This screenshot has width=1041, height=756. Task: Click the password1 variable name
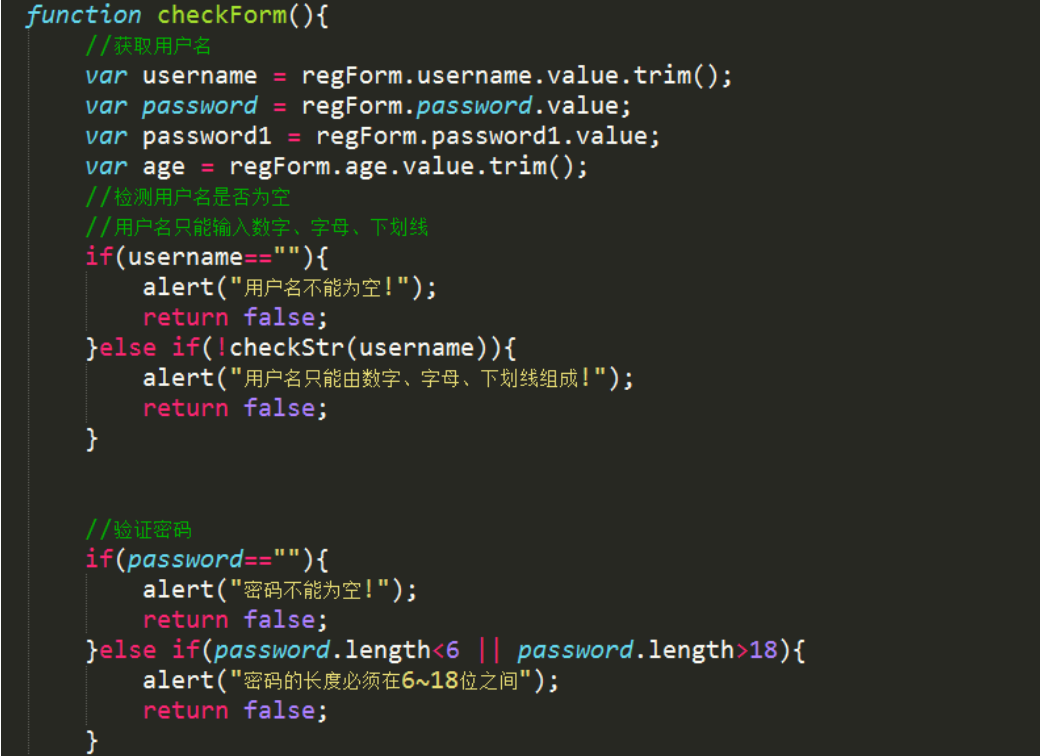[206, 136]
